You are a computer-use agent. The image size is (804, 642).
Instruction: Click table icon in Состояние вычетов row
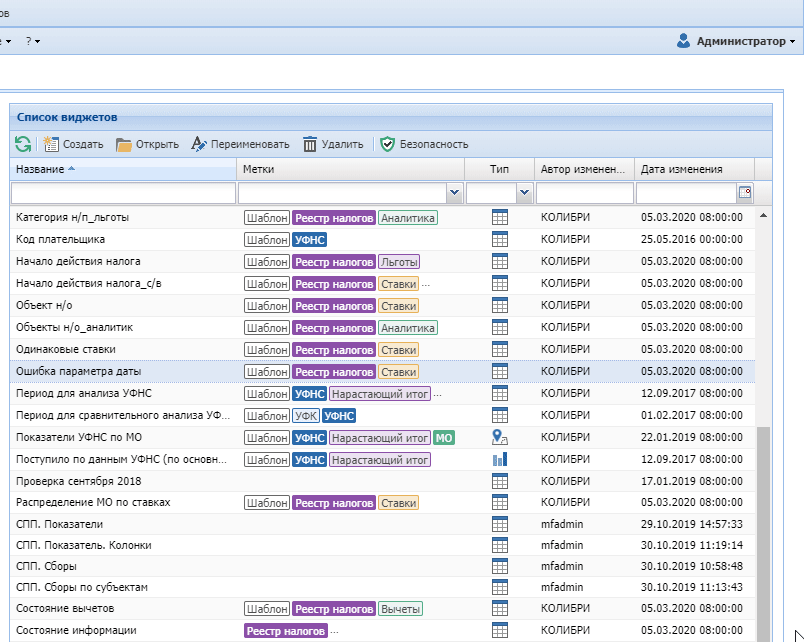click(499, 609)
